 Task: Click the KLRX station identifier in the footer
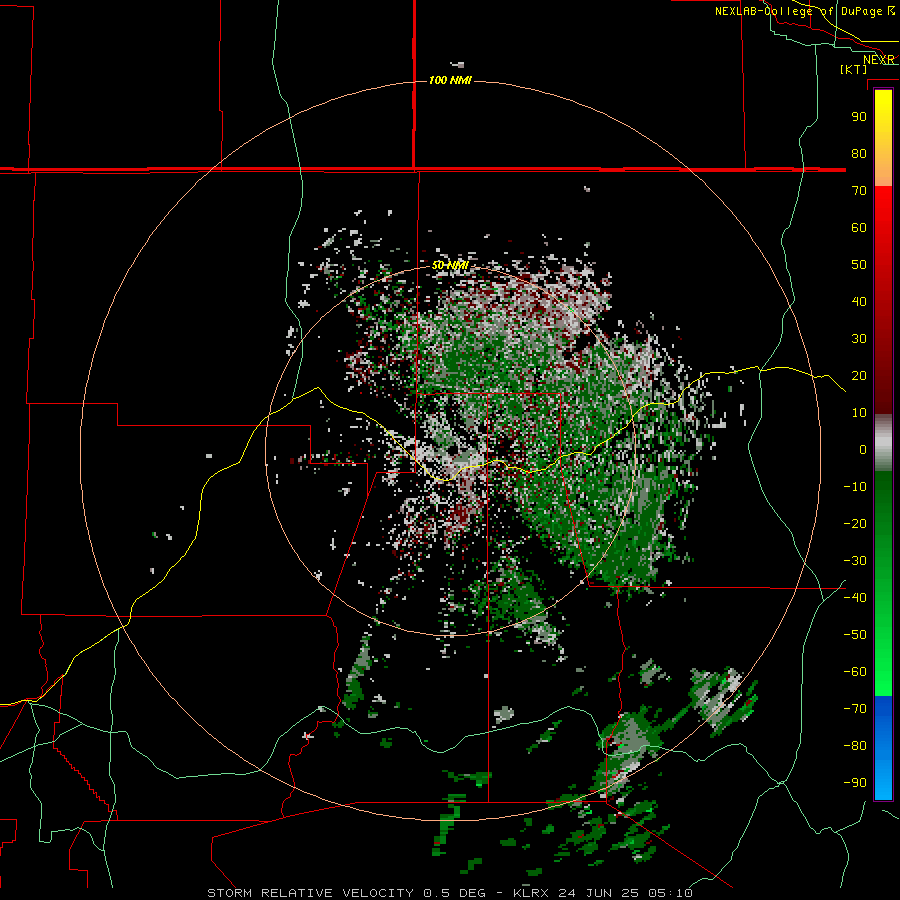point(531,893)
